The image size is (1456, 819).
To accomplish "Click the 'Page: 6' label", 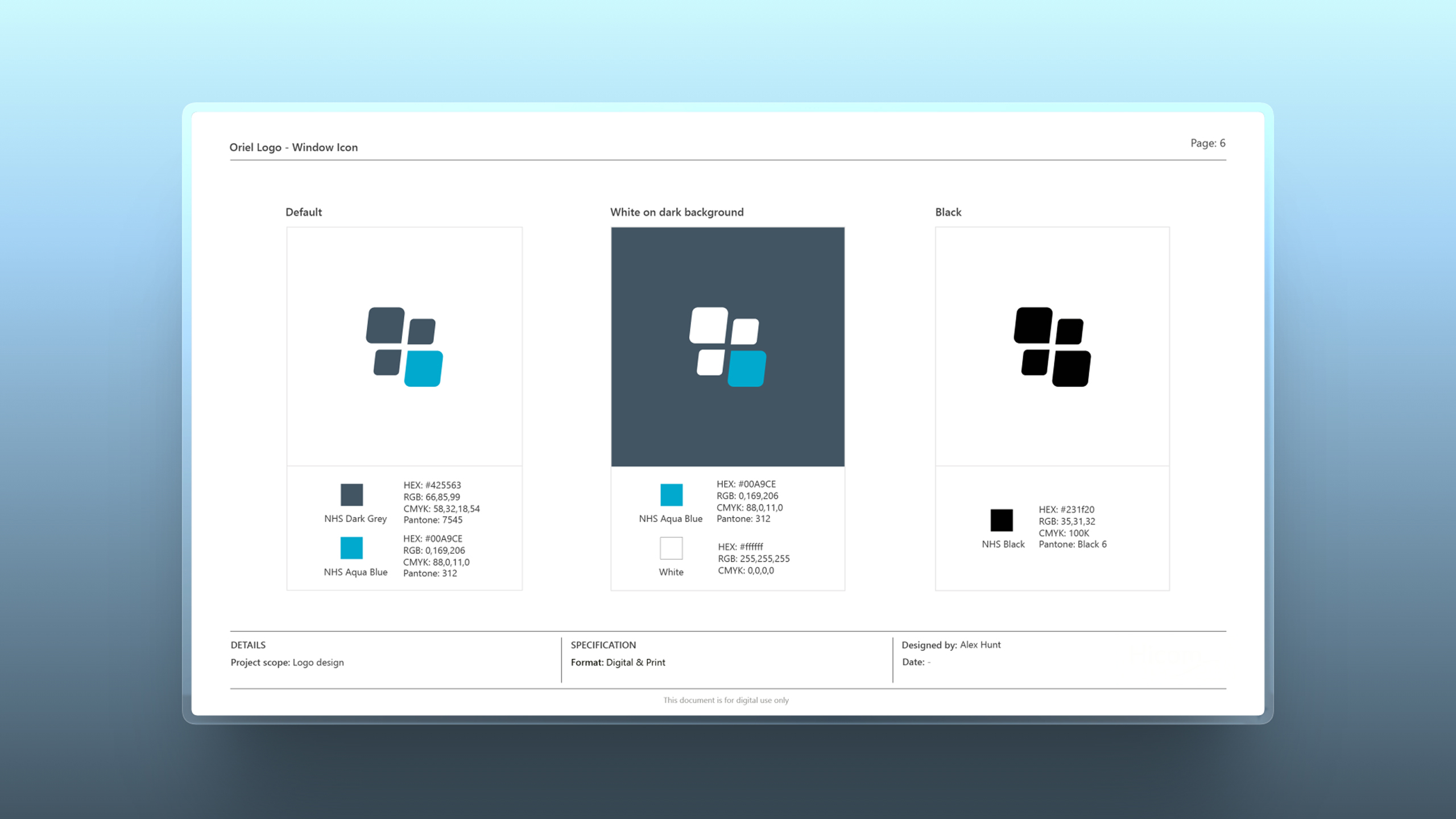I will pos(1208,143).
